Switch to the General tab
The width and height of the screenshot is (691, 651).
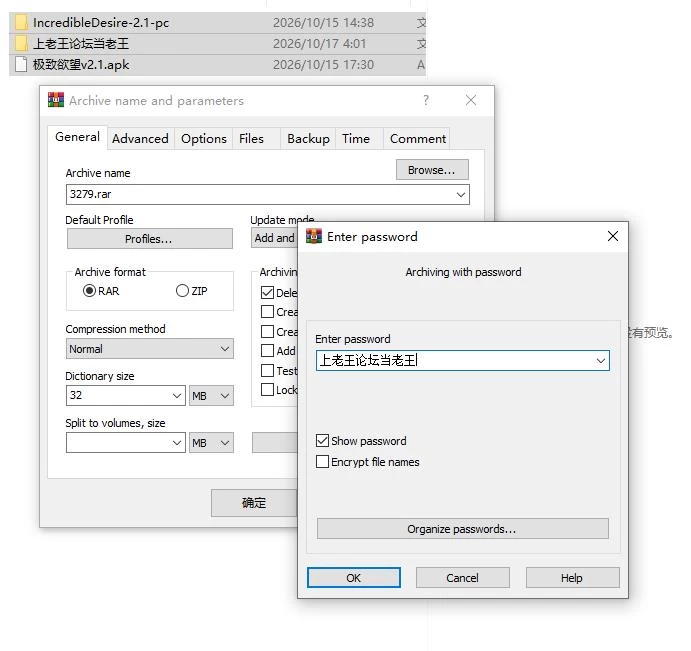(x=78, y=137)
